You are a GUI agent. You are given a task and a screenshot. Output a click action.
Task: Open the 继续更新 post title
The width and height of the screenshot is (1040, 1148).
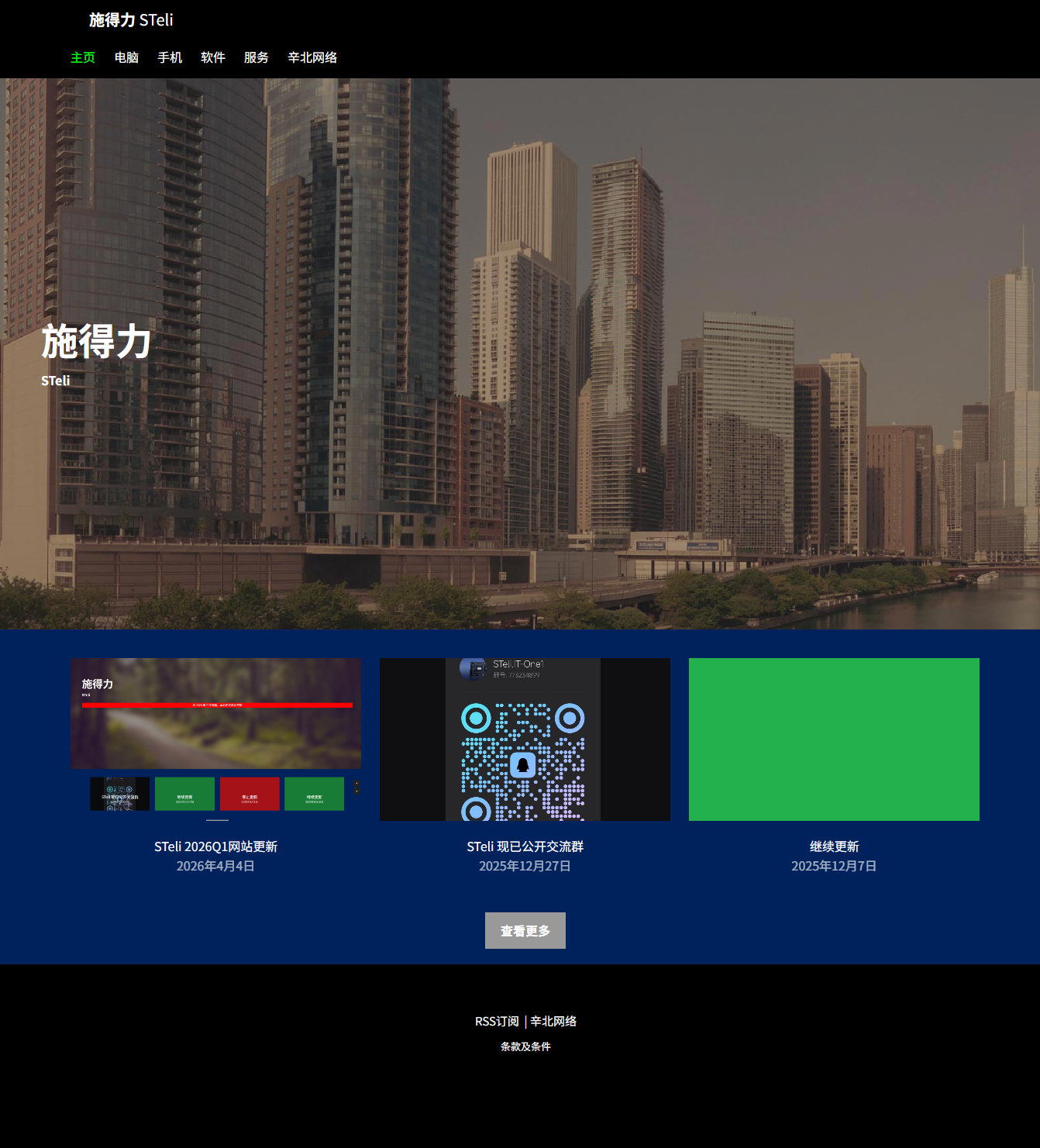(834, 846)
